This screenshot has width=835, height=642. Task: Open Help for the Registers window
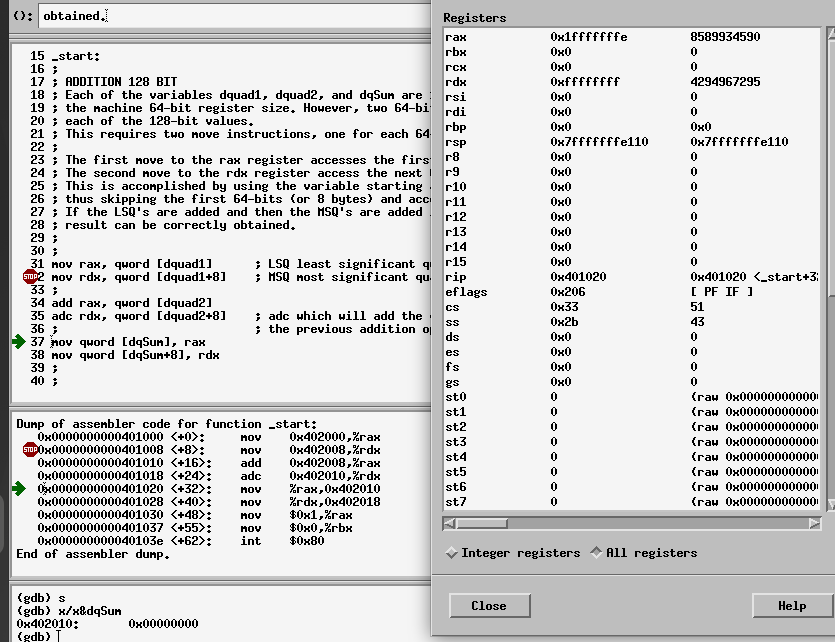click(792, 606)
